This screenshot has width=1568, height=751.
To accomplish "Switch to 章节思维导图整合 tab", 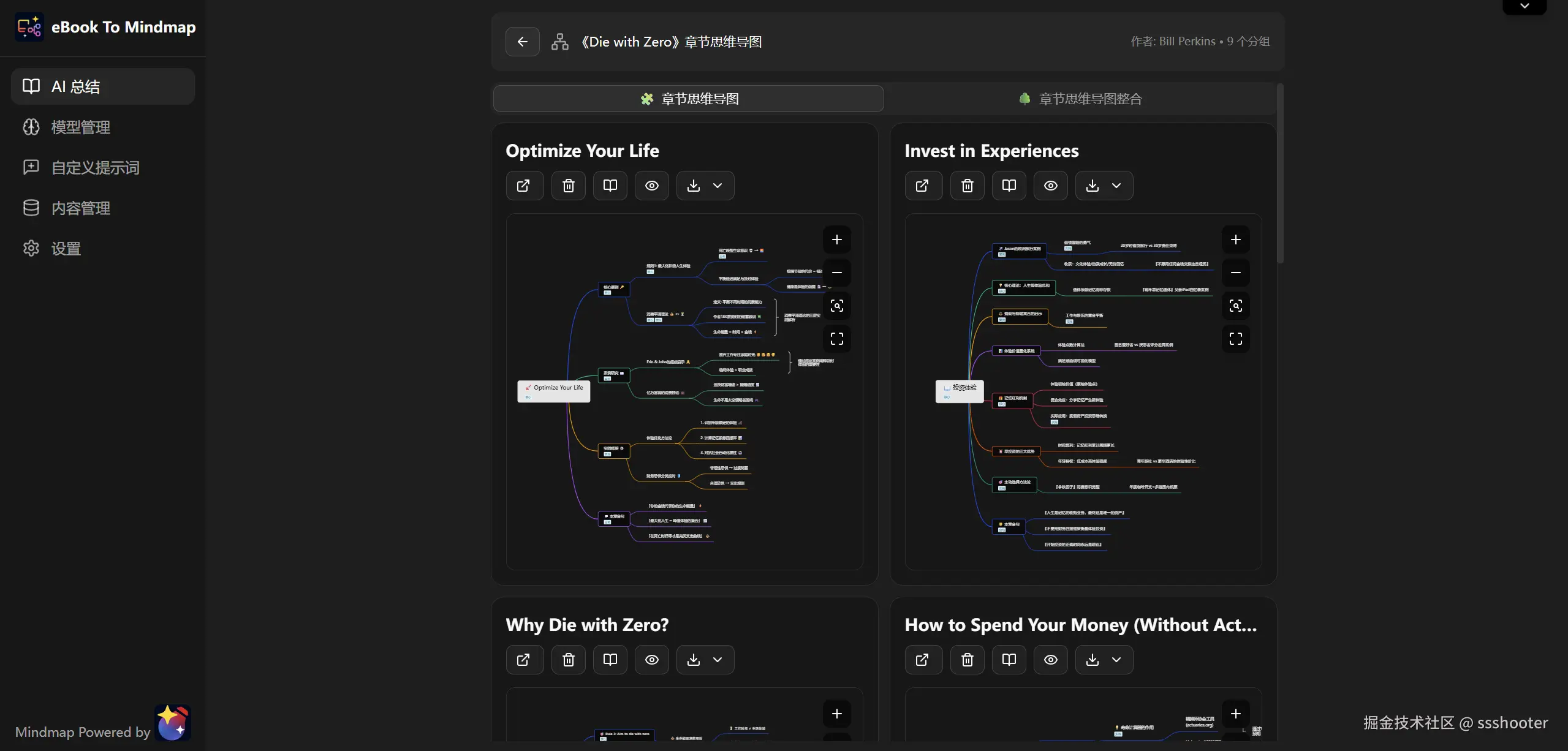I will coord(1080,99).
